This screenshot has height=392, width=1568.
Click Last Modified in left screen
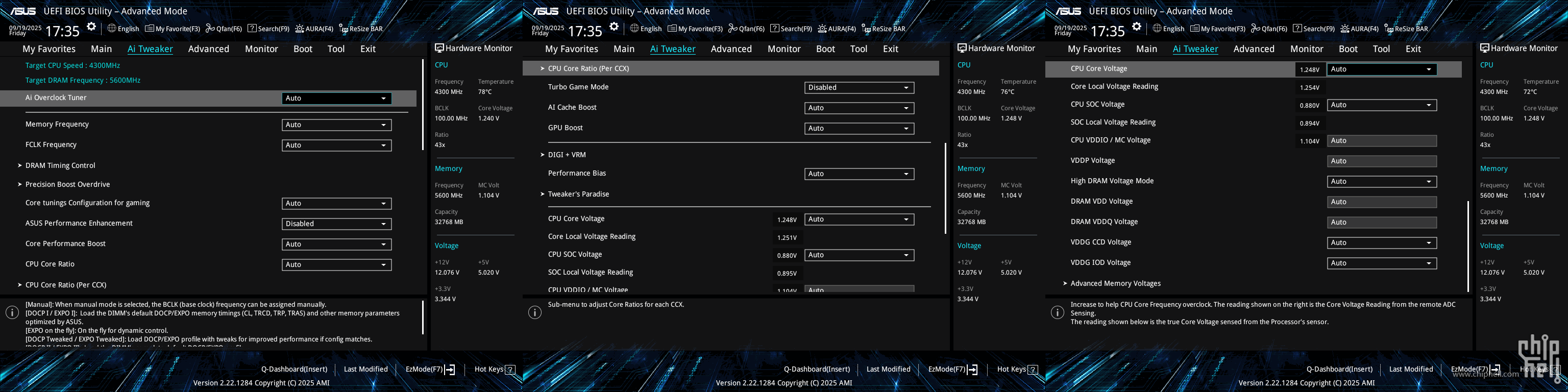pyautogui.click(x=365, y=370)
